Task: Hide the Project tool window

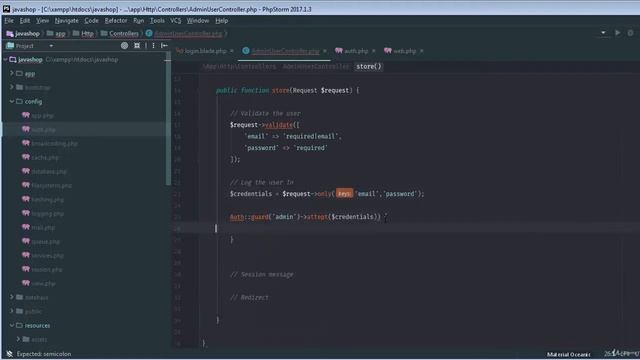Action: click(x=164, y=46)
